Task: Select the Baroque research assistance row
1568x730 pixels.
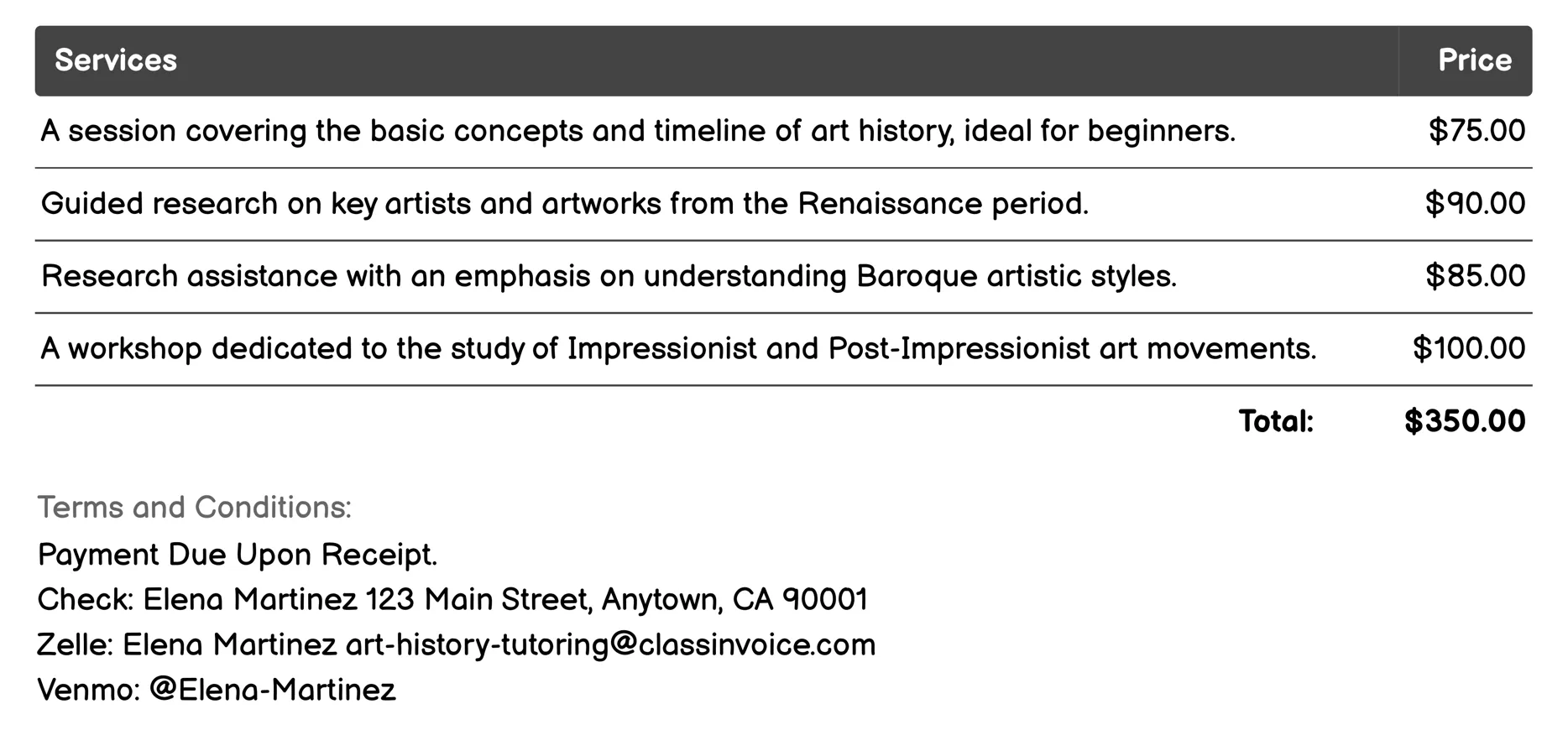Action: coord(609,276)
